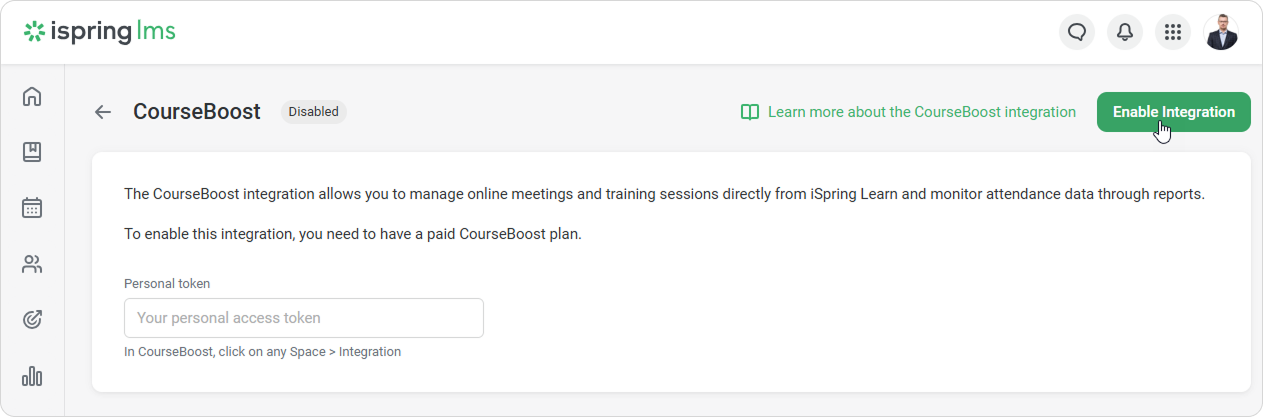Open the Reports bar chart icon

(32, 376)
